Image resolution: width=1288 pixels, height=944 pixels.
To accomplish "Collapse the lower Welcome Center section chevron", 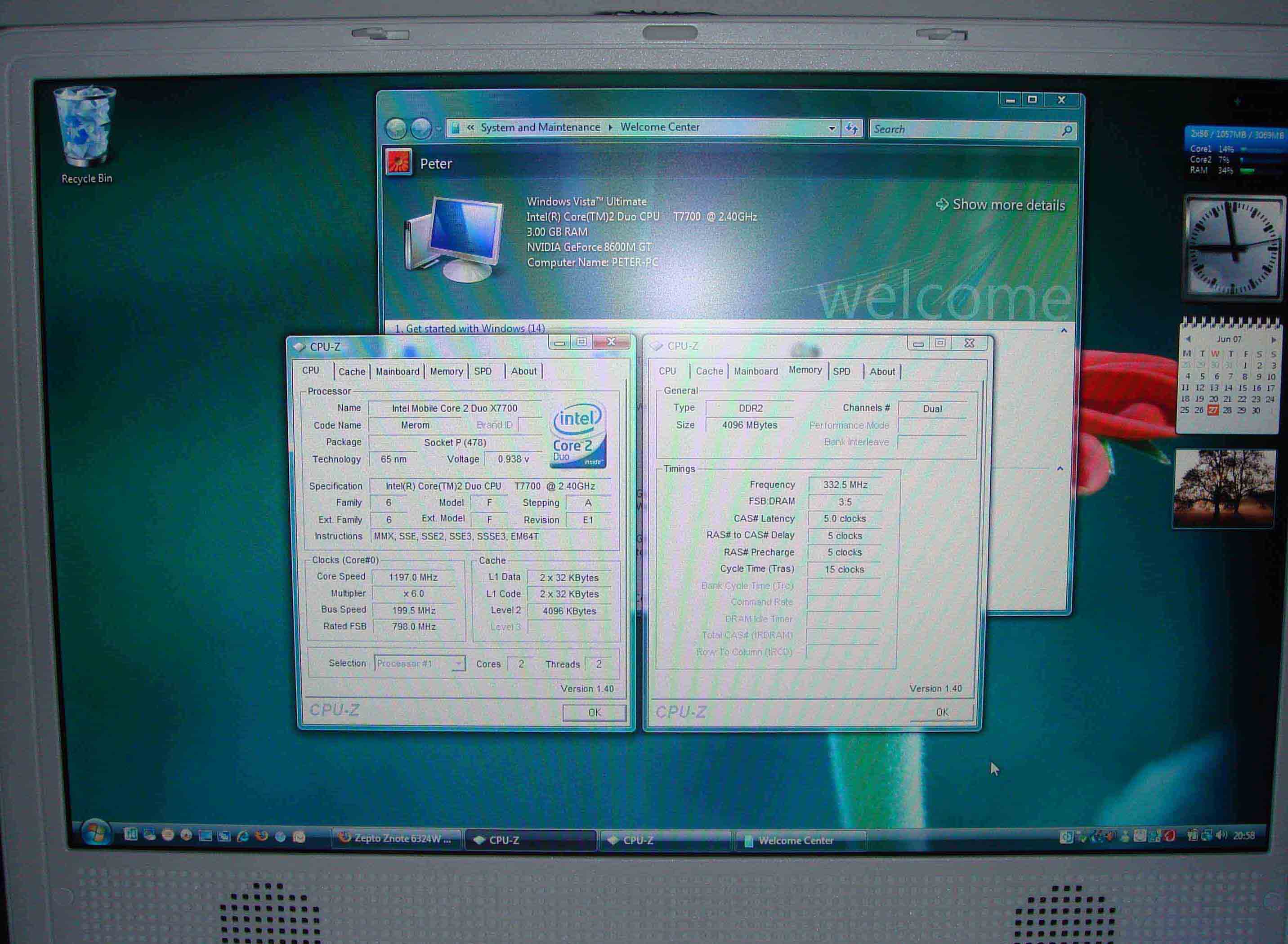I will pos(1060,468).
